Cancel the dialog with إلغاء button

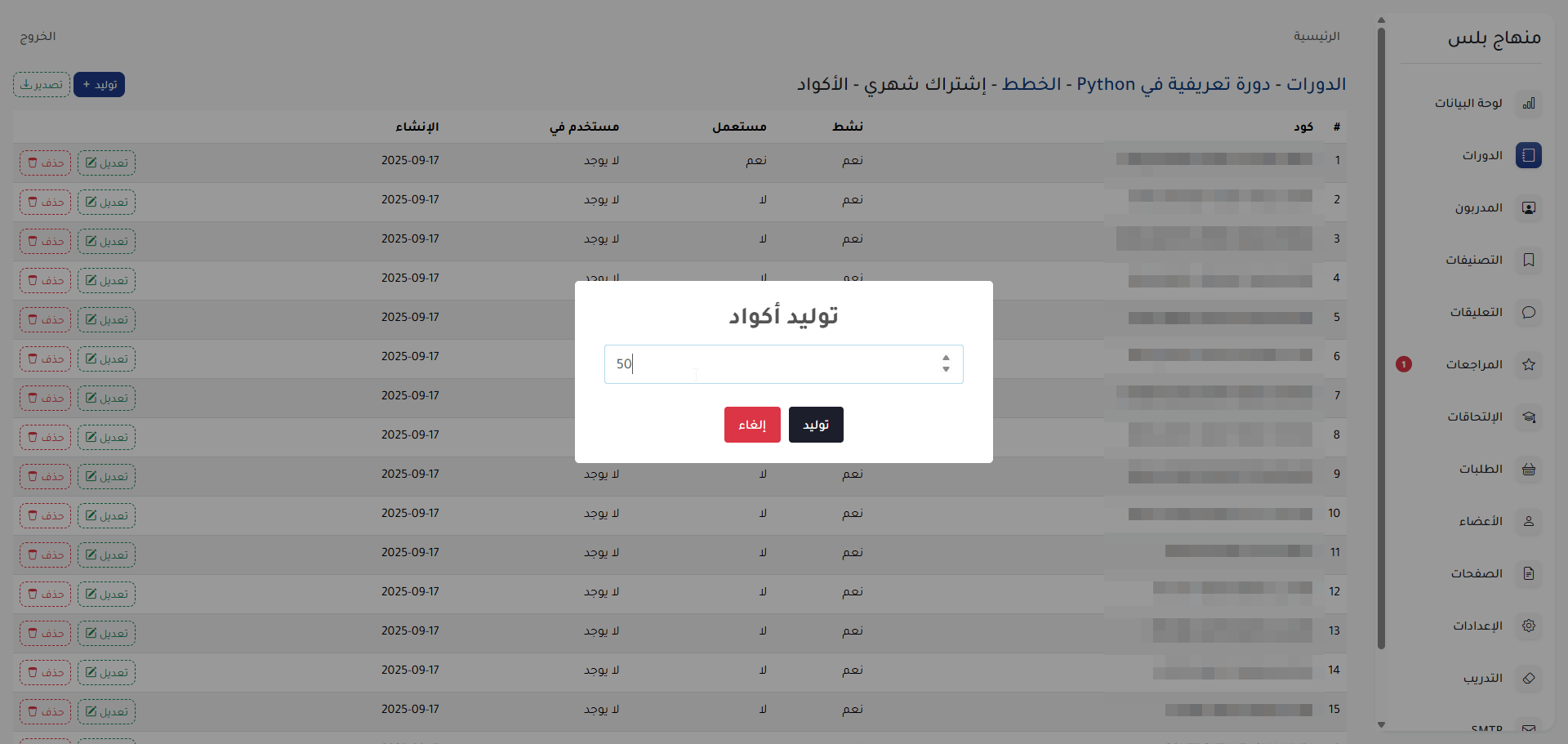(x=751, y=425)
